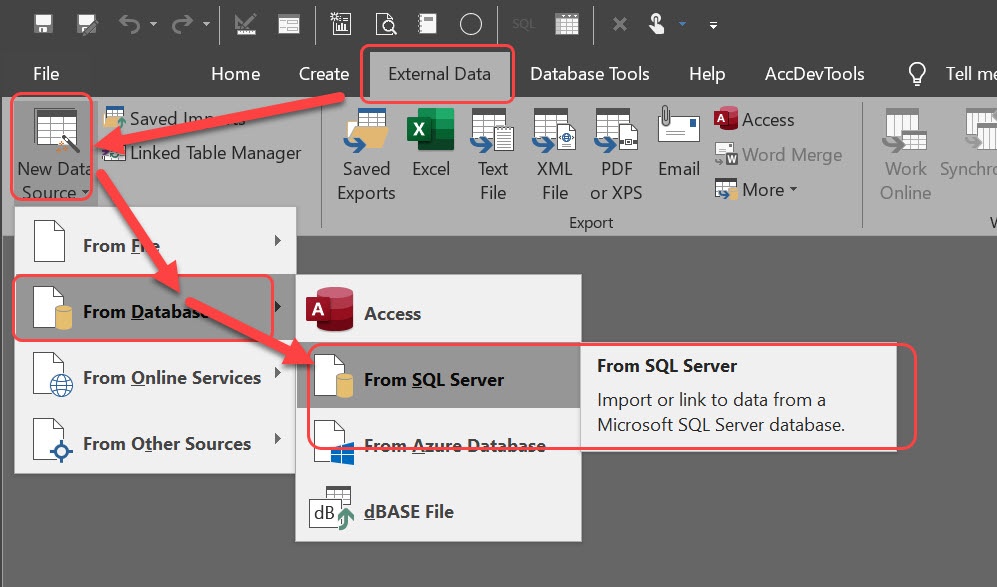Click the notebook icon in toolbar
The height and width of the screenshot is (587, 997).
pyautogui.click(x=427, y=24)
